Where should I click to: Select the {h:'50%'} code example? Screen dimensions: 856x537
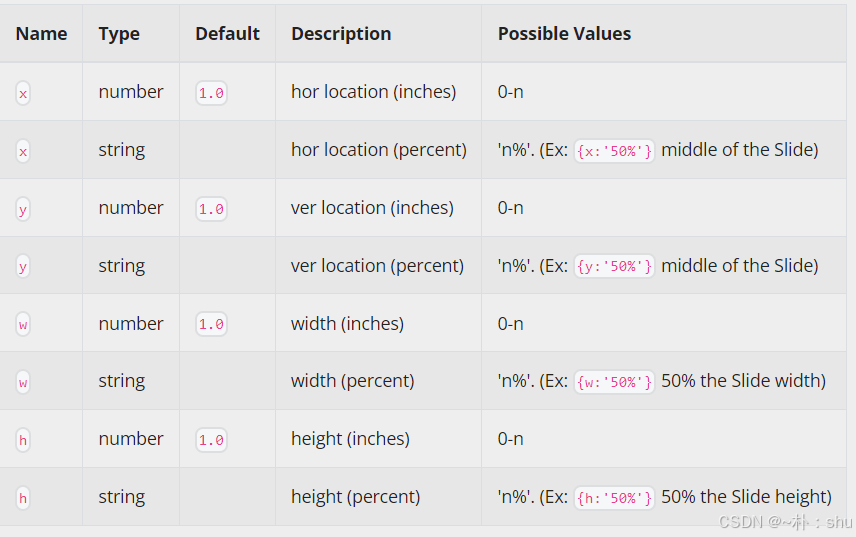pos(614,498)
